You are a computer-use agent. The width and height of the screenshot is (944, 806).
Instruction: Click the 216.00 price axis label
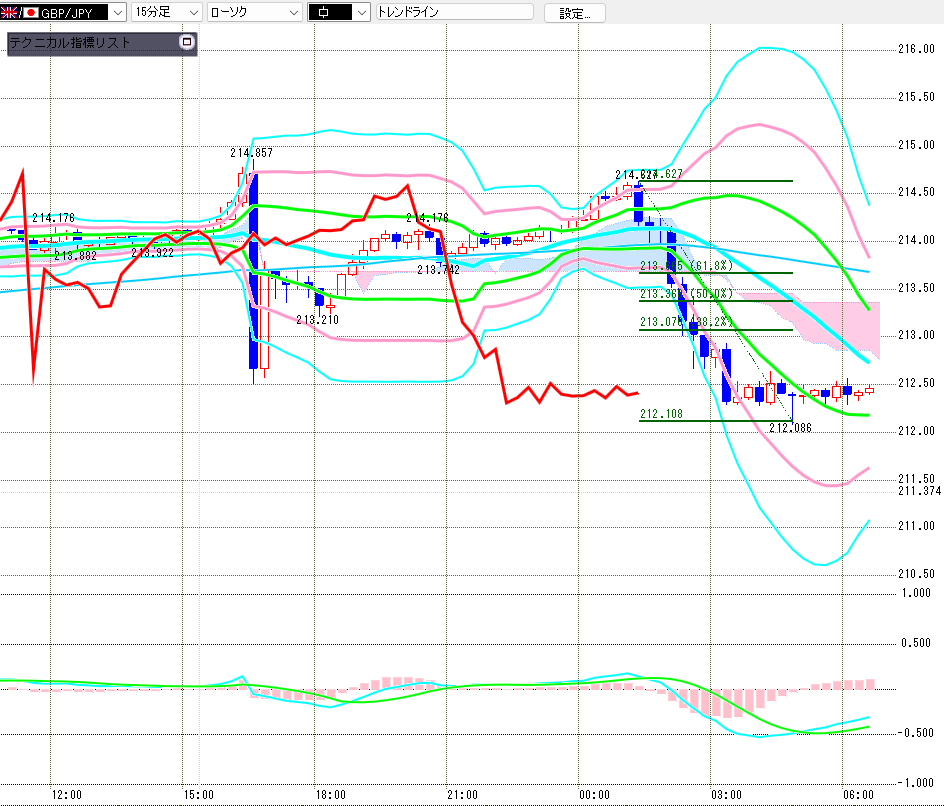(x=916, y=49)
